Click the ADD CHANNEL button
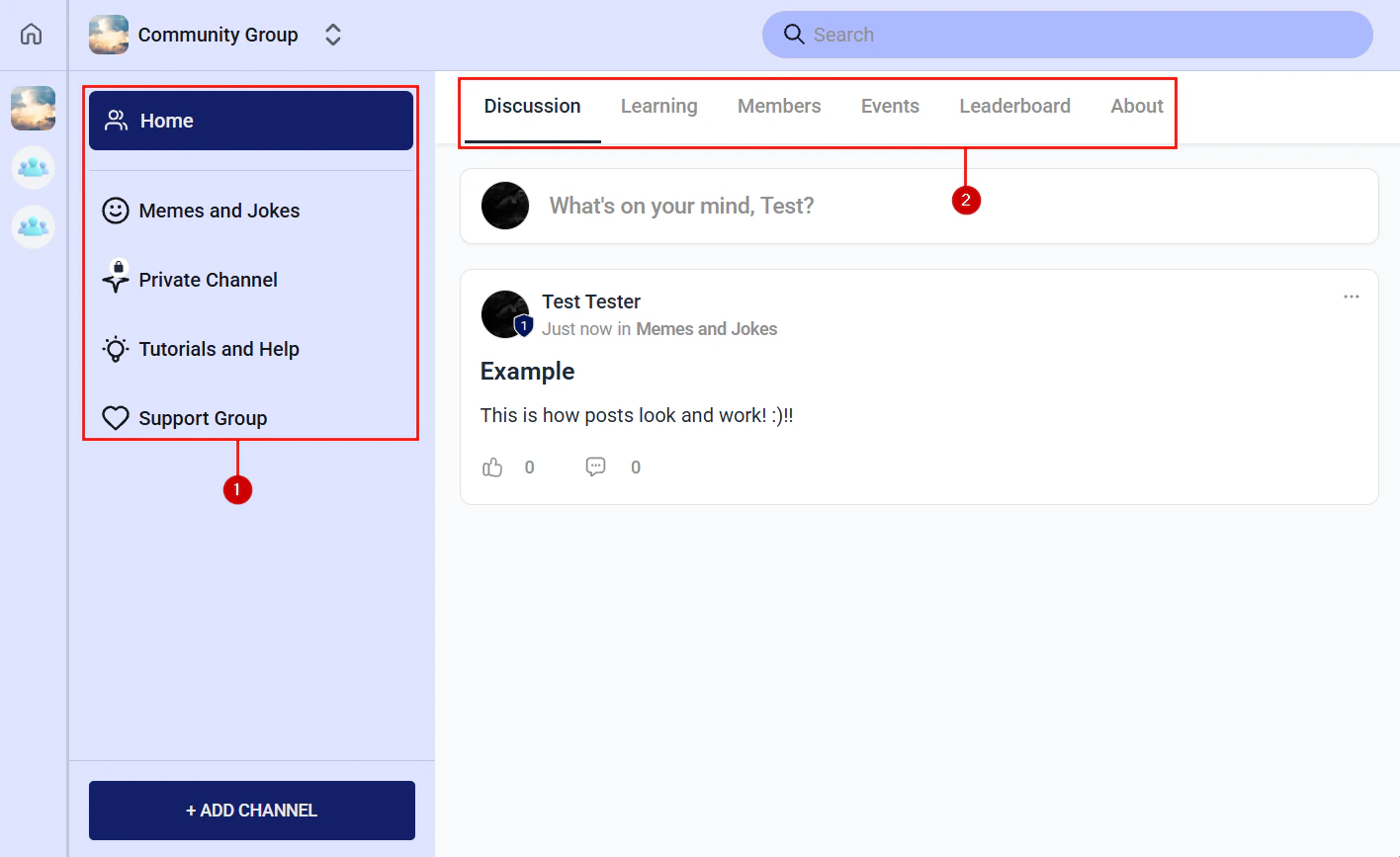1400x857 pixels. pos(251,810)
